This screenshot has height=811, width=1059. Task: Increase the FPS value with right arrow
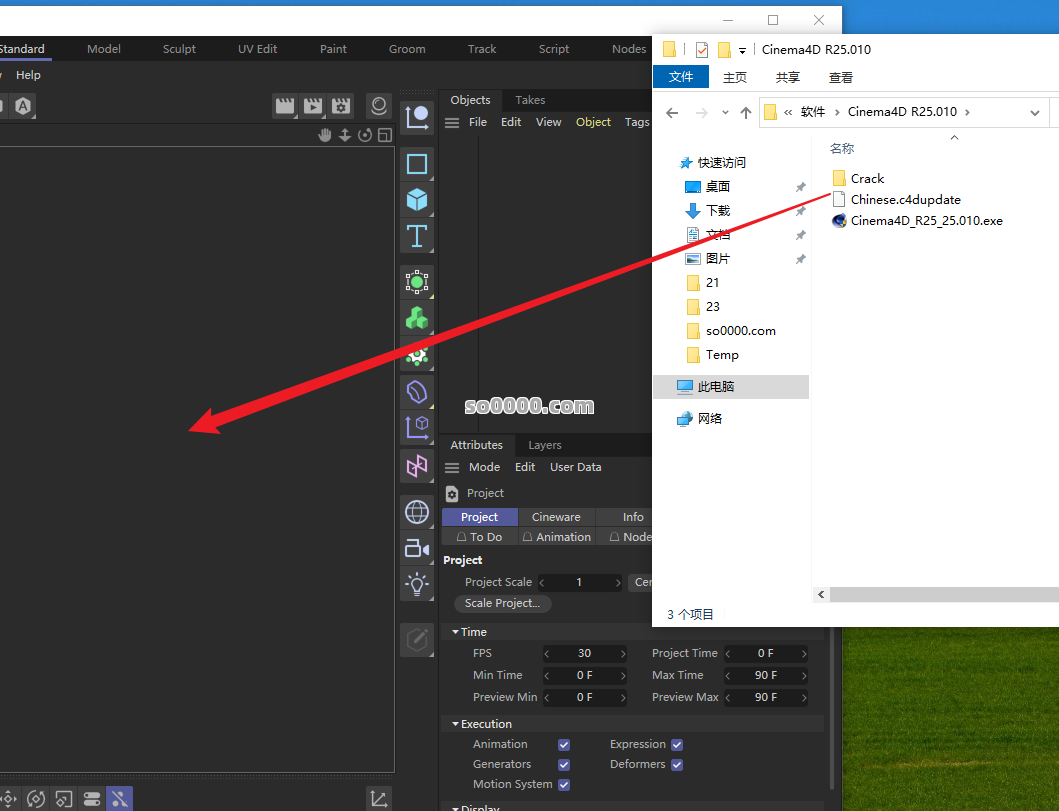623,654
